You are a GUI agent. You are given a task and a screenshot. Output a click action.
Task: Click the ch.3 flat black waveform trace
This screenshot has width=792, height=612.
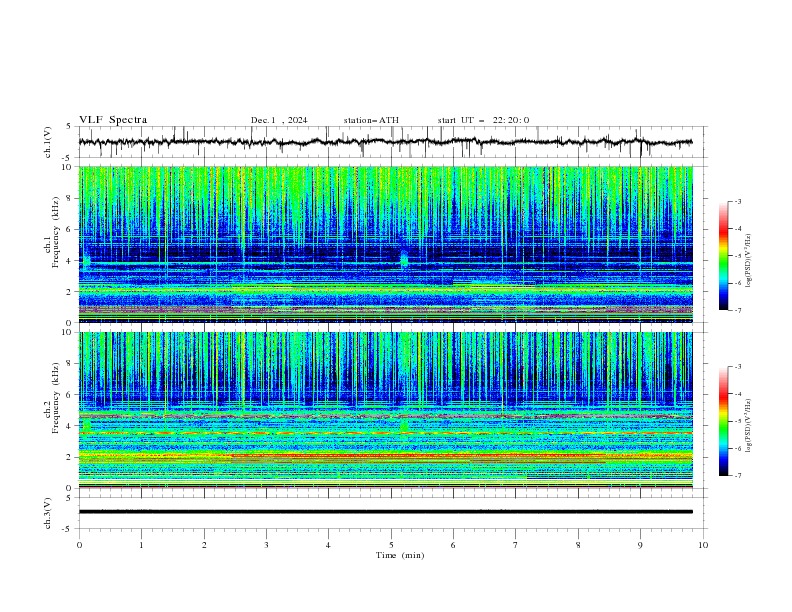[385, 512]
